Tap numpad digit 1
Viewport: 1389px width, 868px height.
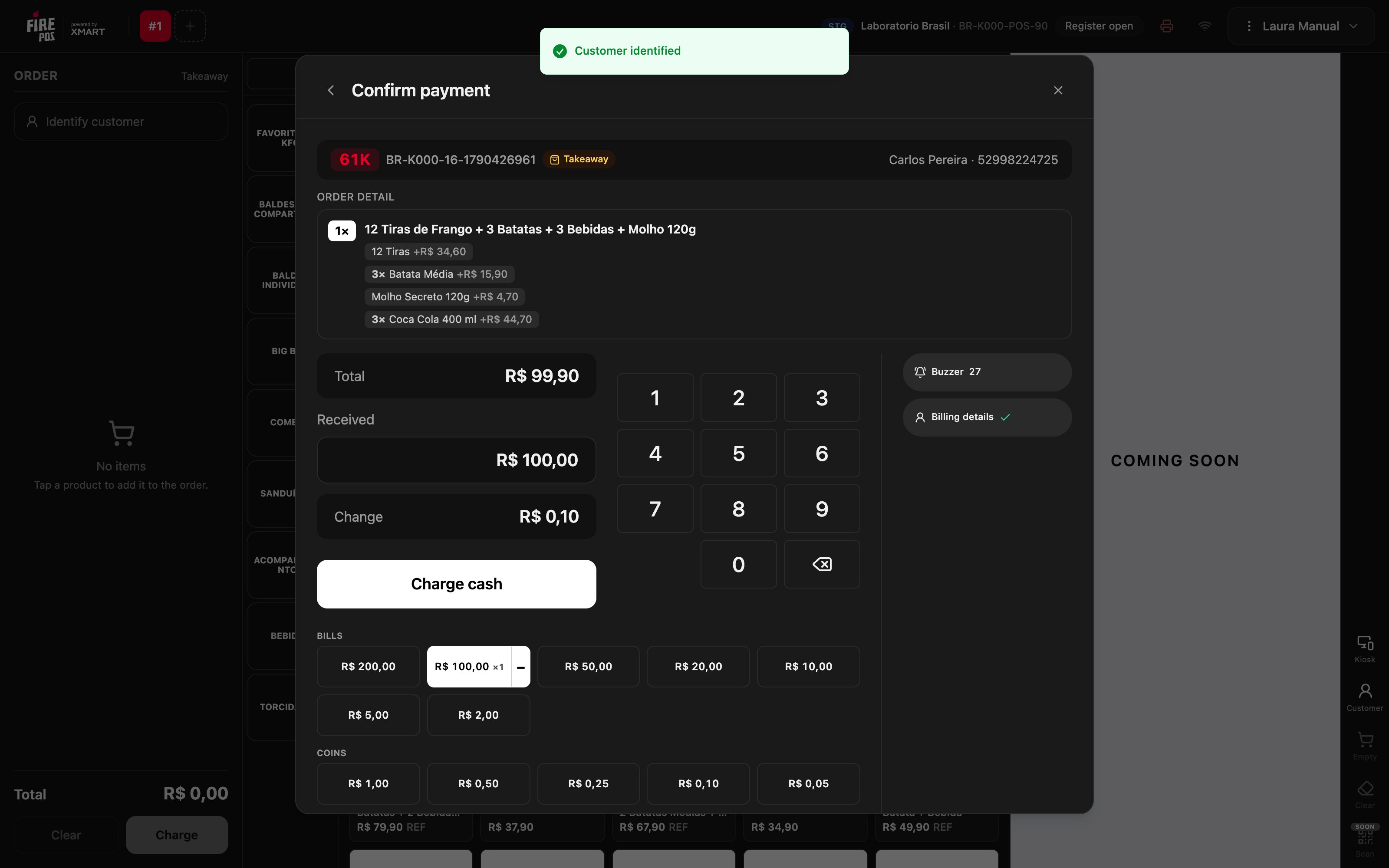655,398
